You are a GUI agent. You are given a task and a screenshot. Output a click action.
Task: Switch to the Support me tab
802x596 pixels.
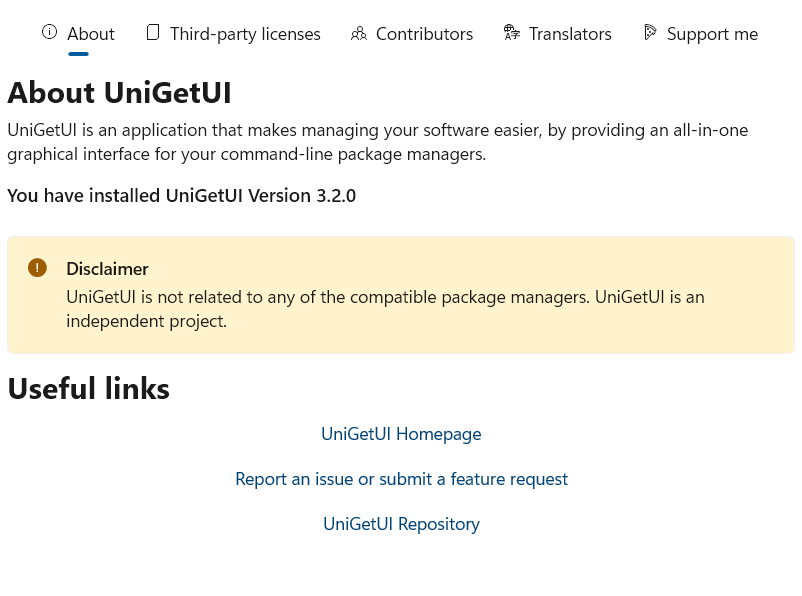[712, 33]
